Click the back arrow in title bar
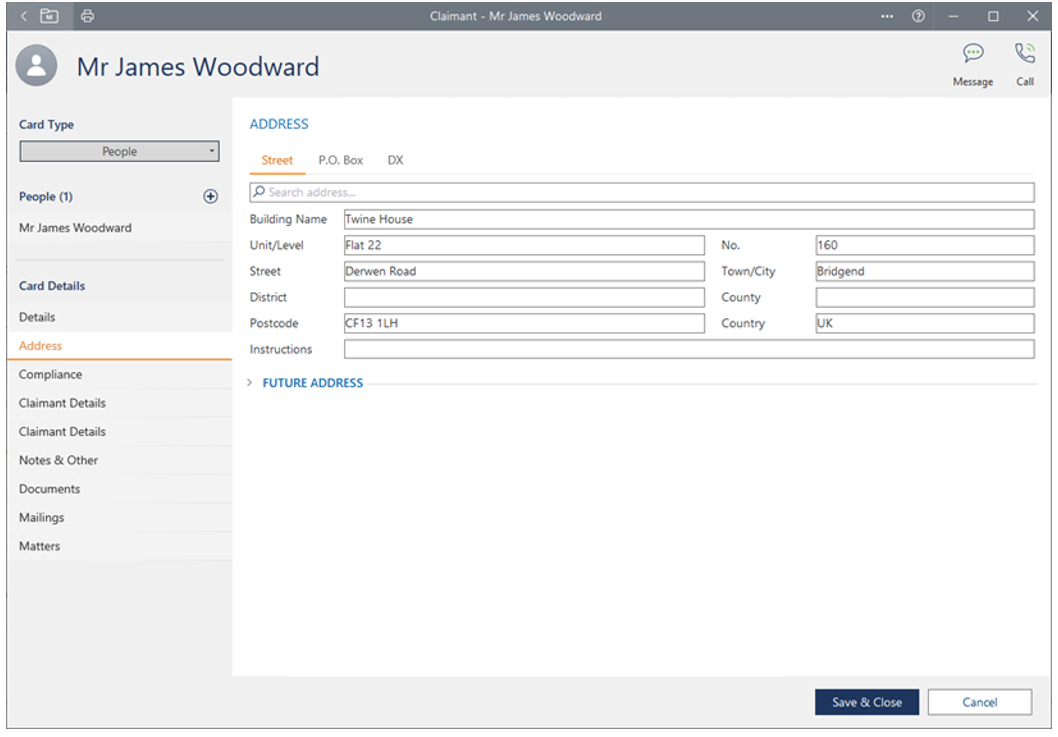 [24, 16]
